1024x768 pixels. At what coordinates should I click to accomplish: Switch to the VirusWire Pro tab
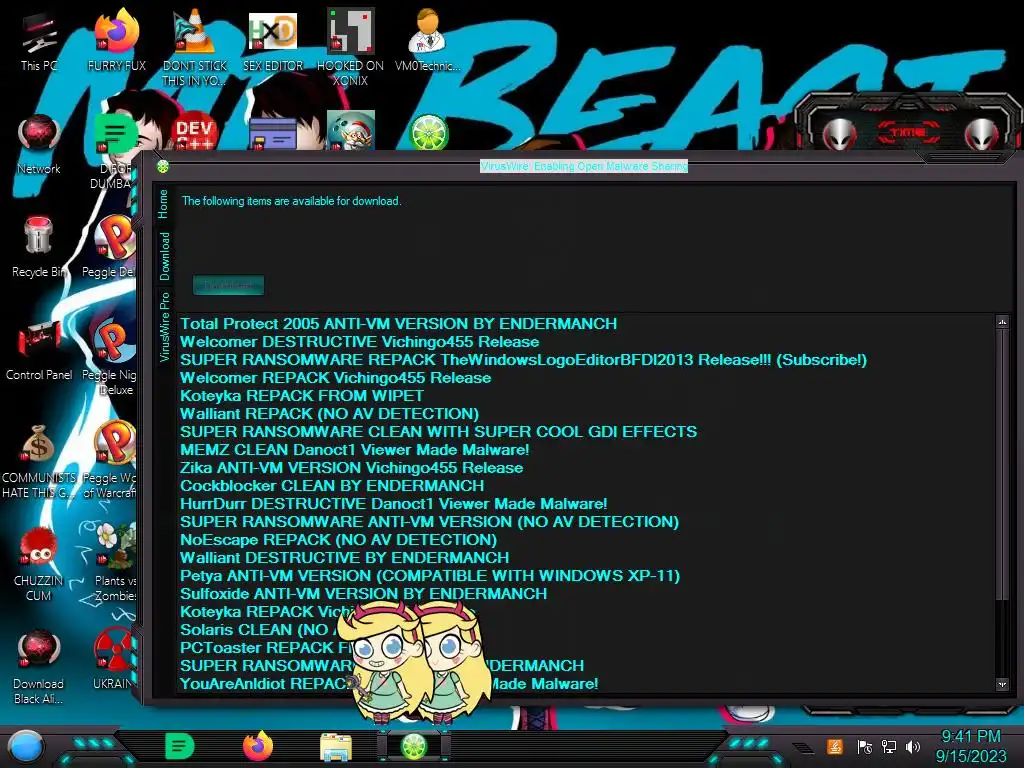[x=164, y=327]
